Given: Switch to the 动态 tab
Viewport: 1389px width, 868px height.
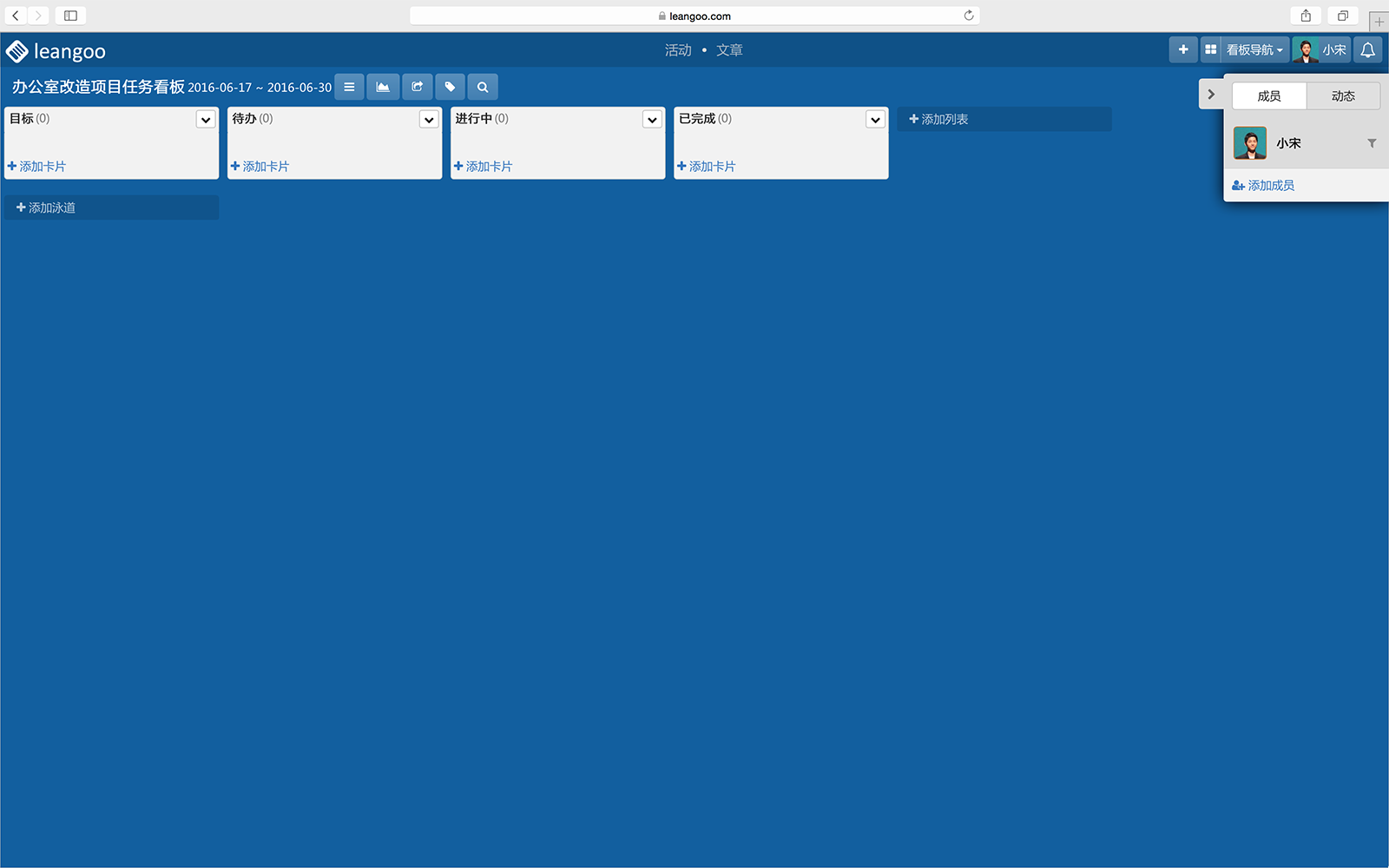Looking at the screenshot, I should click(x=1343, y=95).
